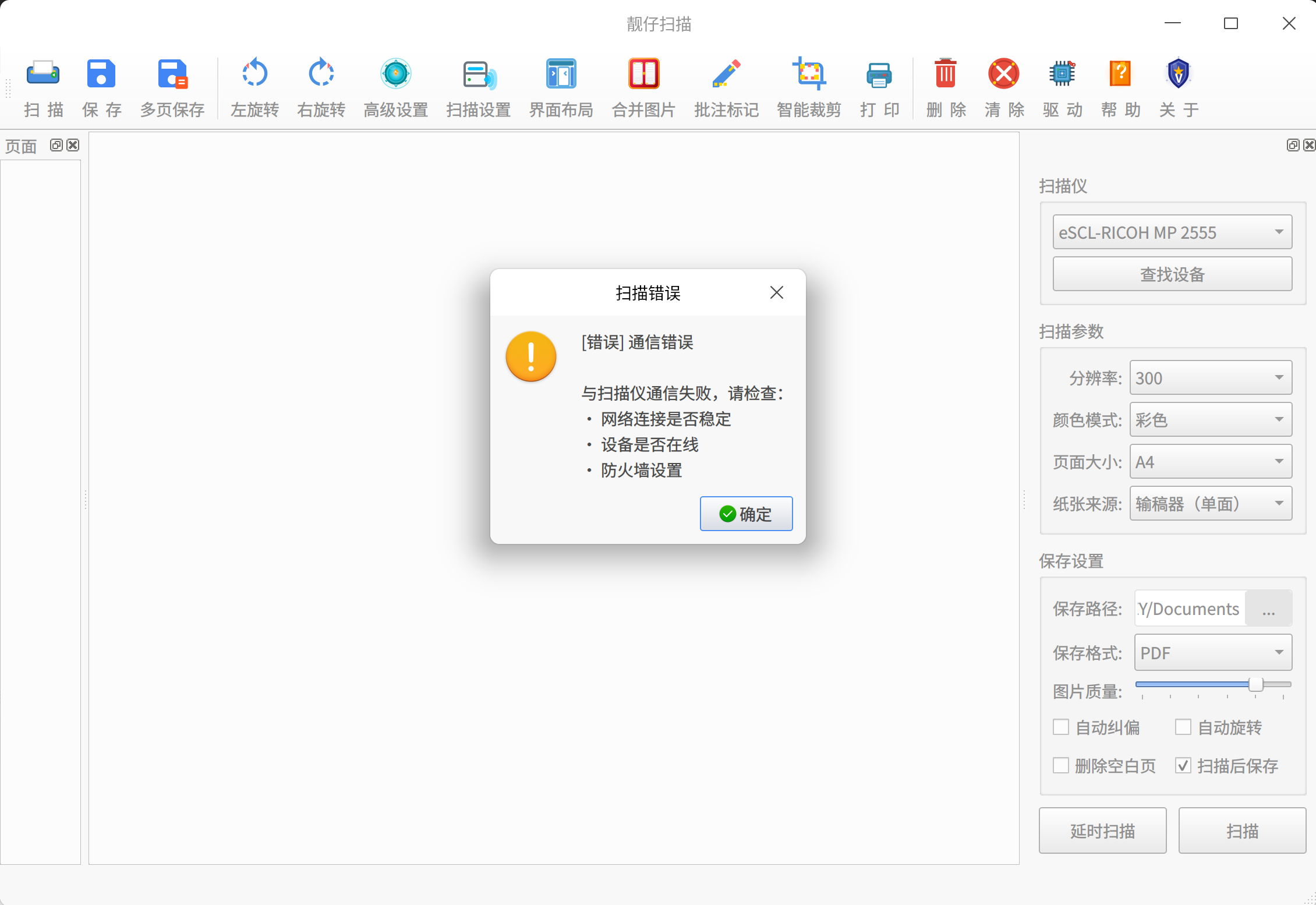Open the 驱动 driver chip icon
This screenshot has width=1316, height=905.
point(1062,74)
